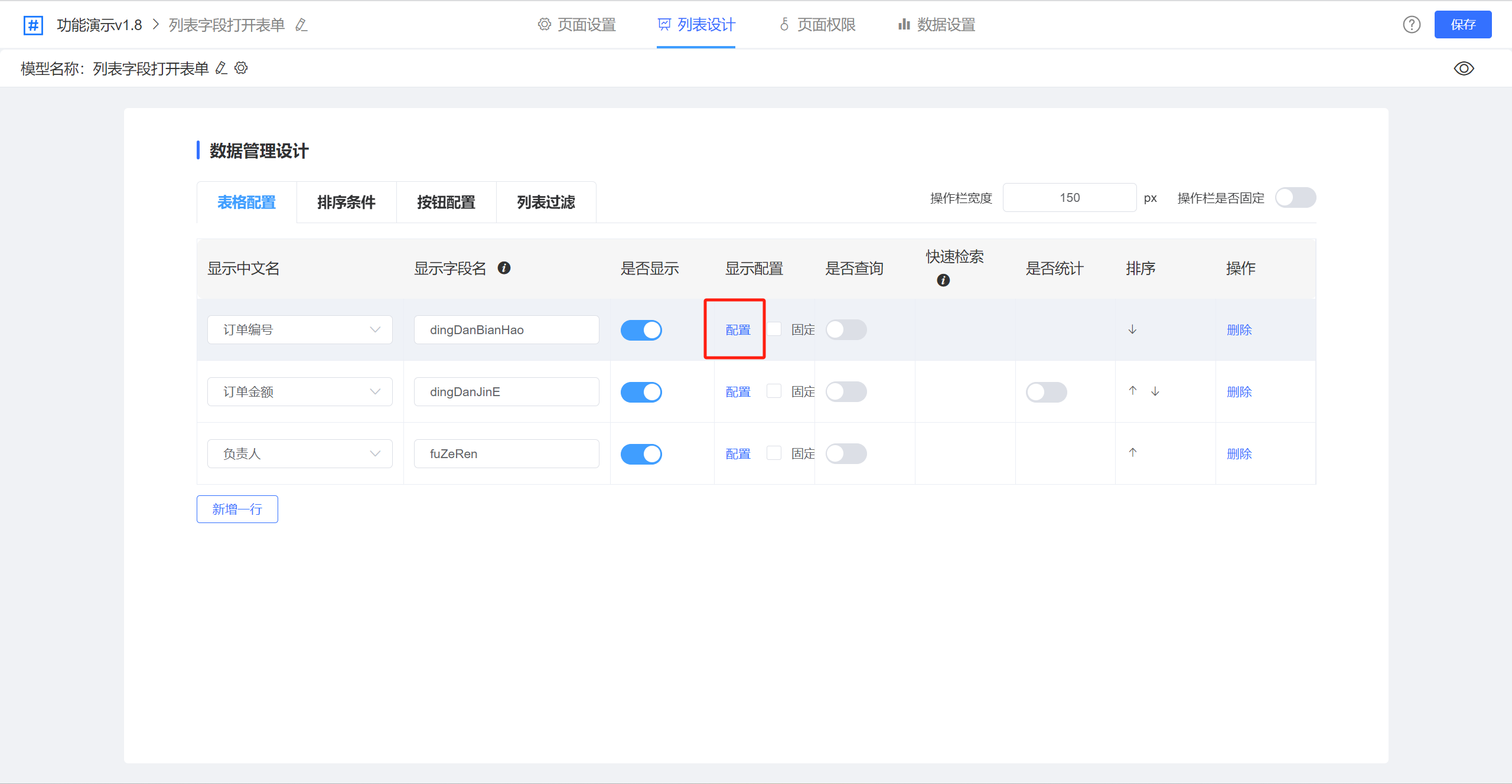The width and height of the screenshot is (1512, 784).
Task: Check the 固定 checkbox in the 负责人 row
Action: coord(773,453)
